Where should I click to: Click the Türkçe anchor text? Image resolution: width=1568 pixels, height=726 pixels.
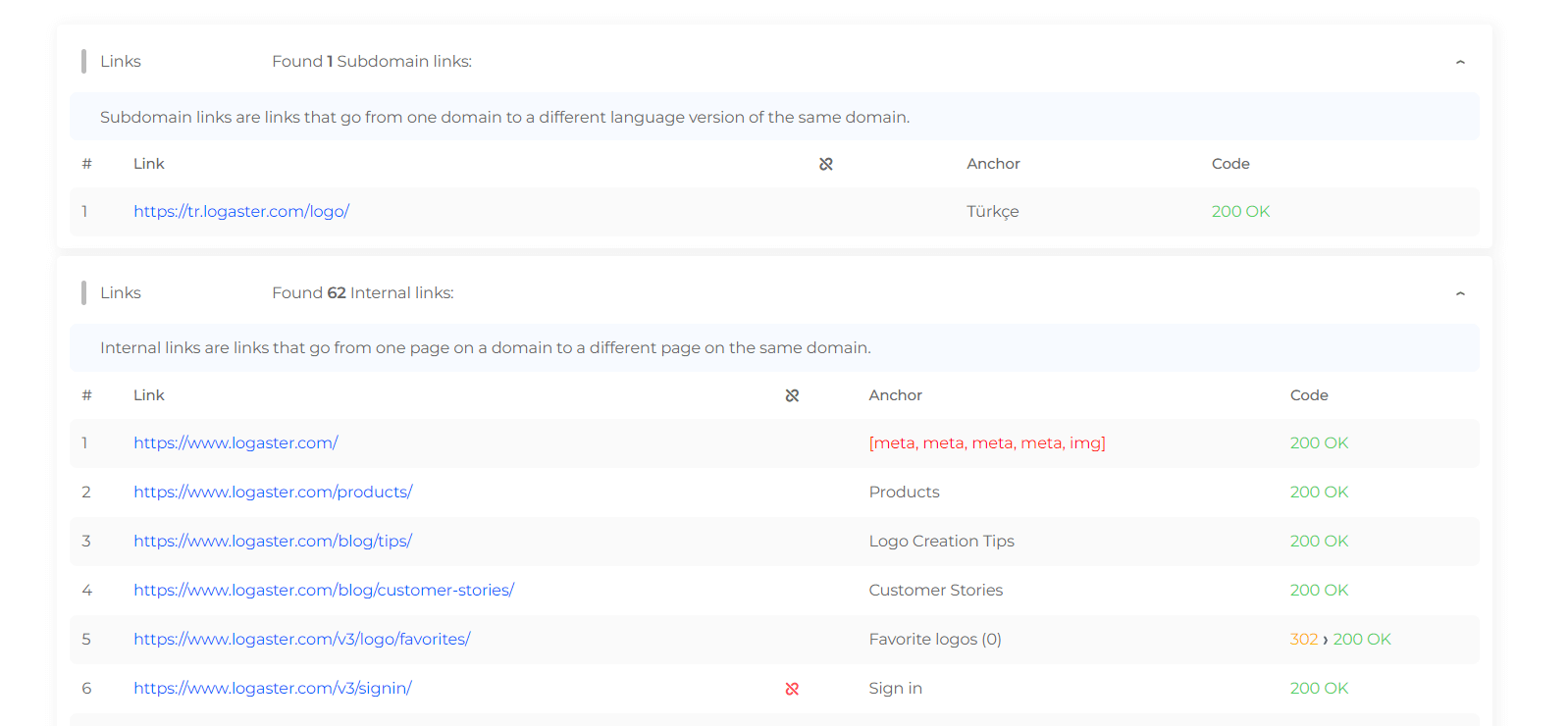click(992, 211)
